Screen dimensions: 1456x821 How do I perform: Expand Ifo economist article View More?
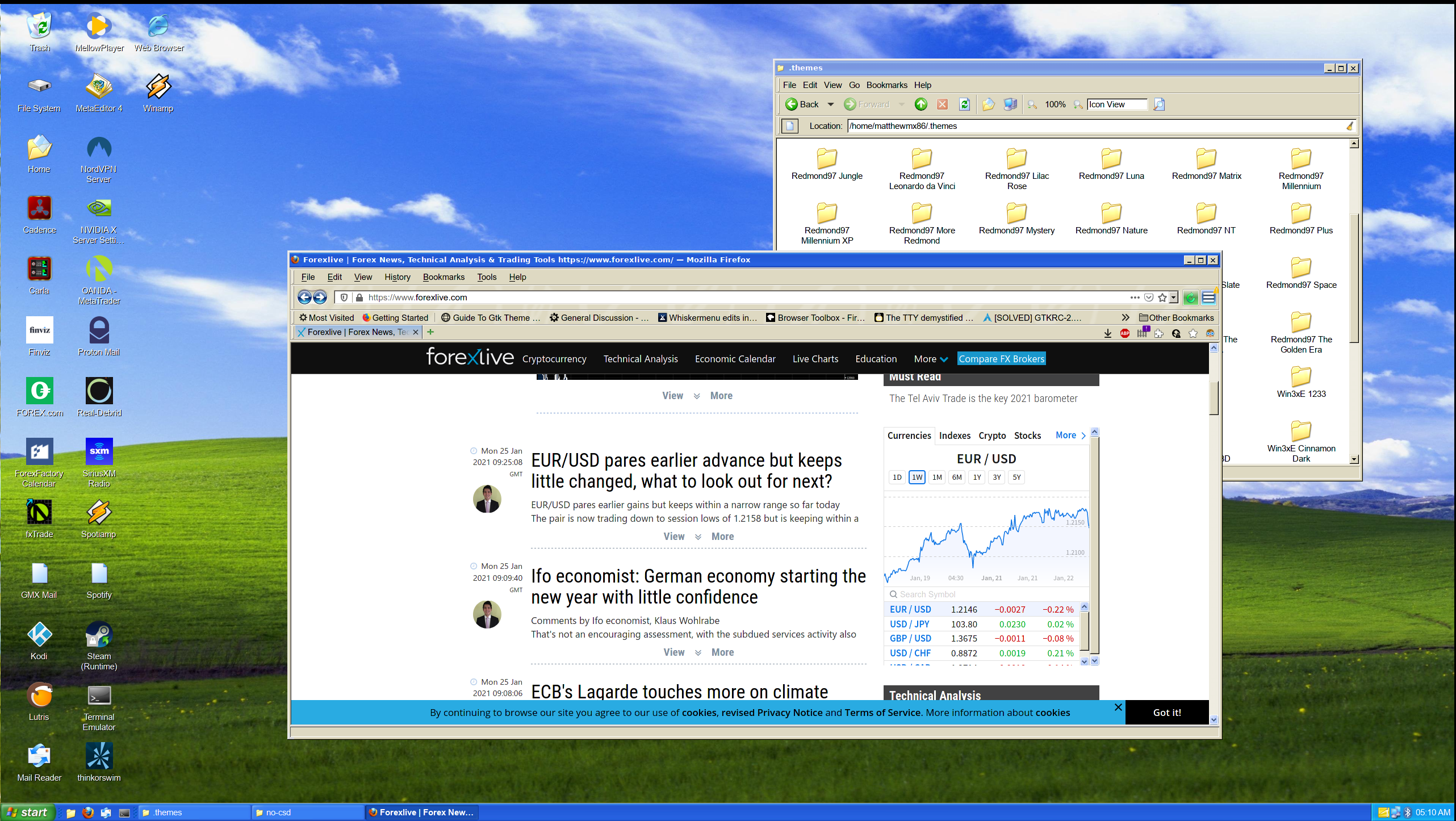pos(698,652)
